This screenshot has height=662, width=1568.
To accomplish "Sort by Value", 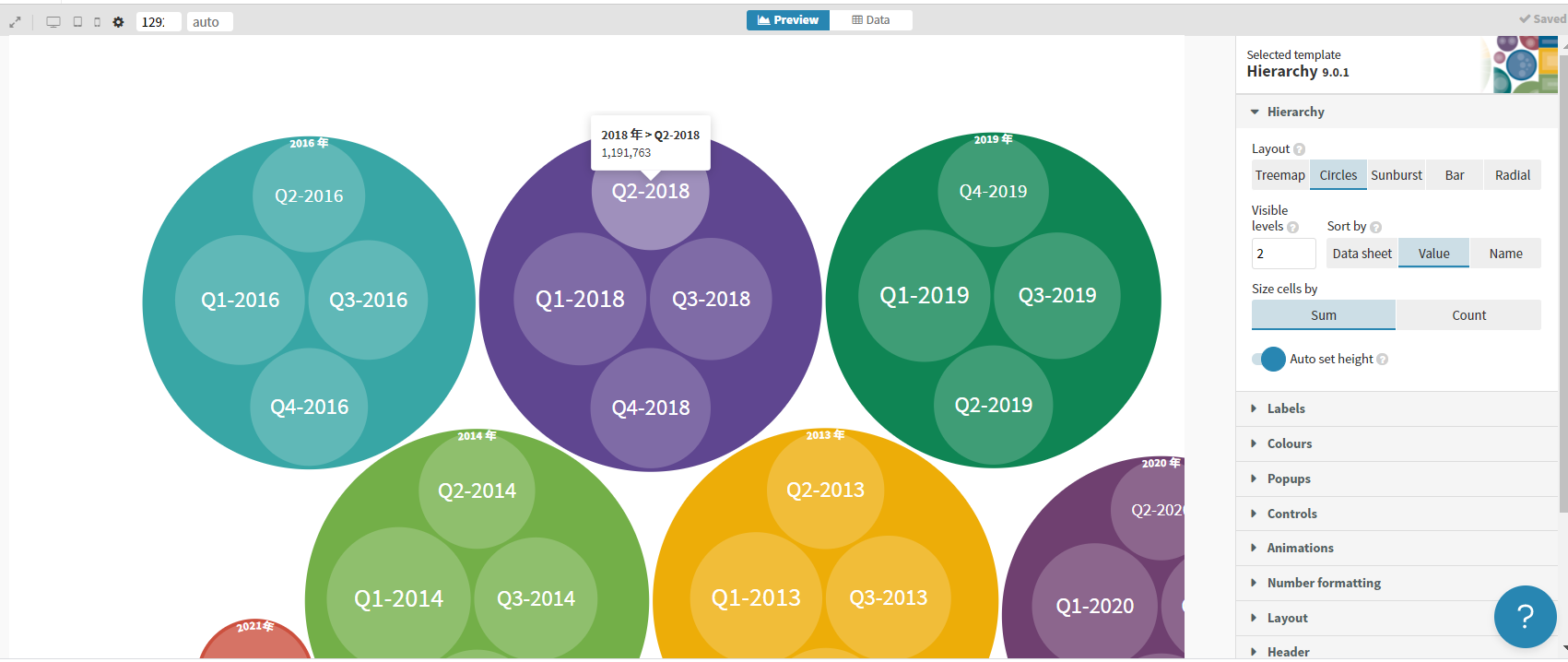I will 1434,254.
